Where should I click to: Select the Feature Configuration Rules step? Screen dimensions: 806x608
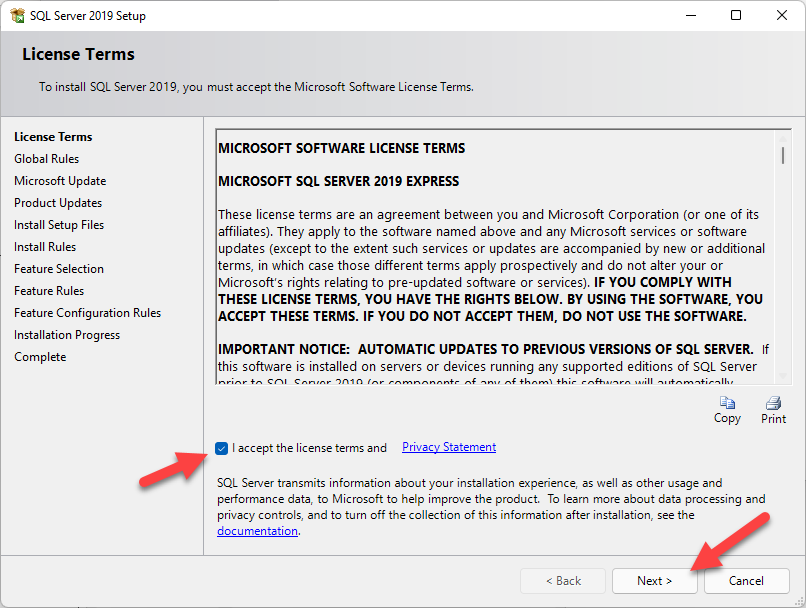(87, 313)
